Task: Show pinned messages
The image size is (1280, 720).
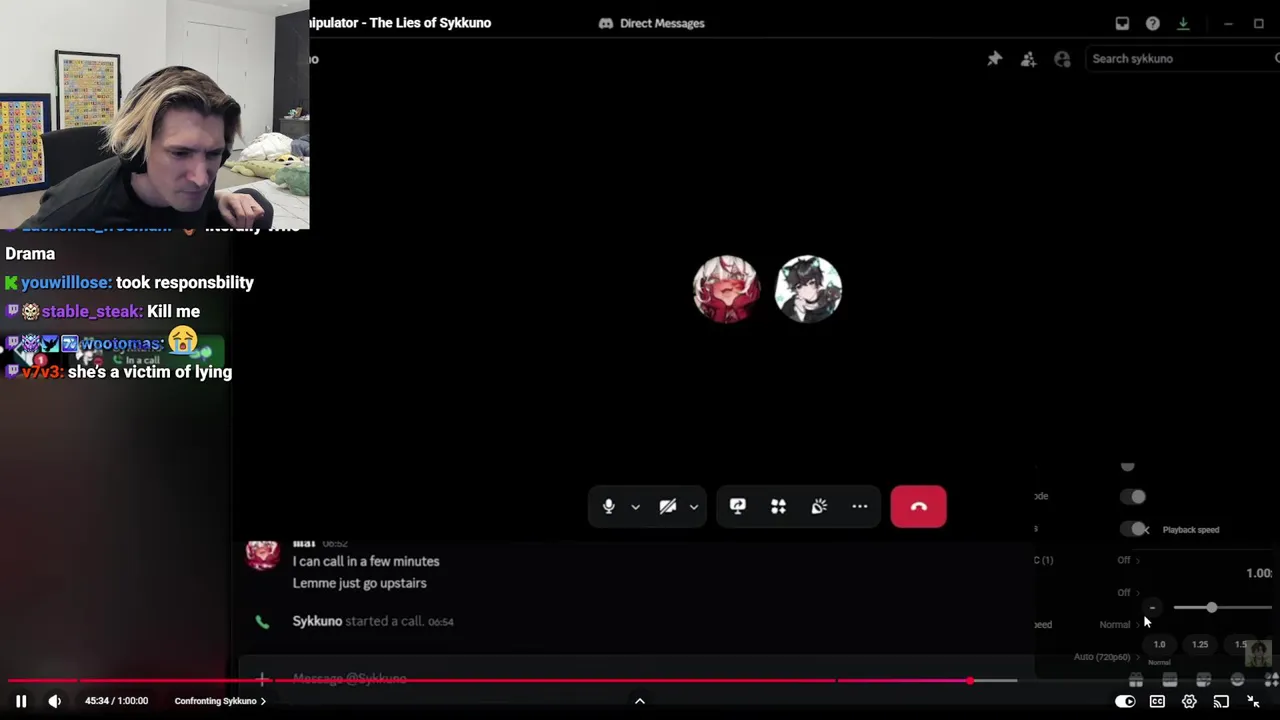Action: [994, 59]
